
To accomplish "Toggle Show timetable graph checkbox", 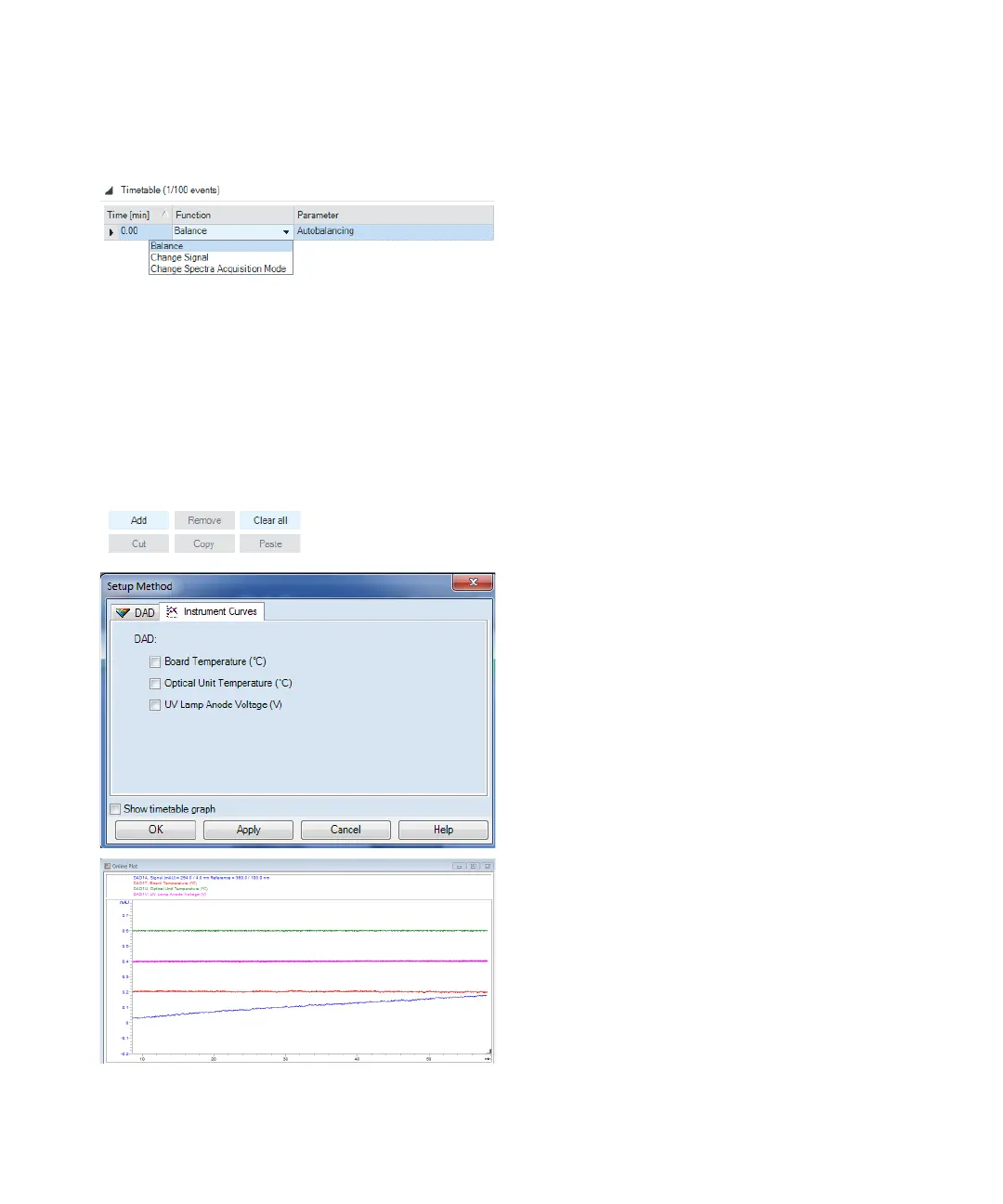I will pos(115,809).
